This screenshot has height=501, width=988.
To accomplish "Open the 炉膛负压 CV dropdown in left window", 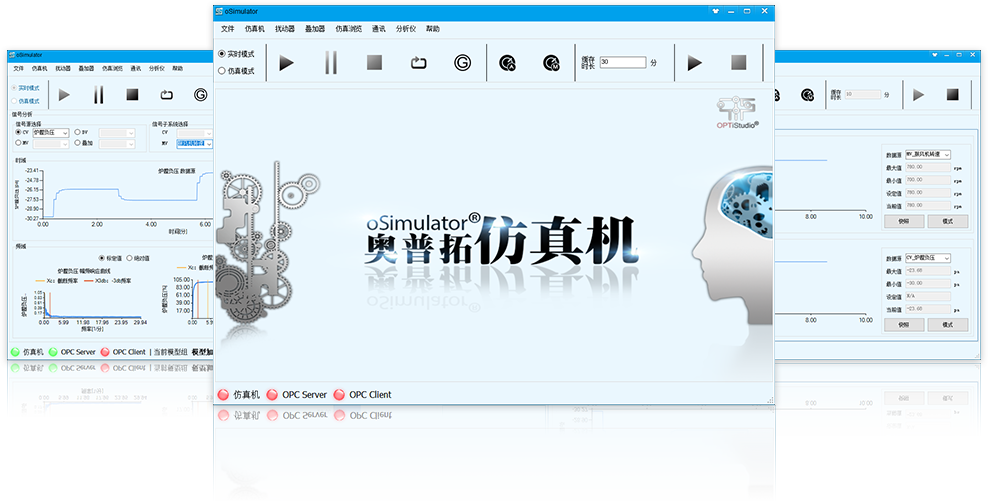I will tap(50, 133).
